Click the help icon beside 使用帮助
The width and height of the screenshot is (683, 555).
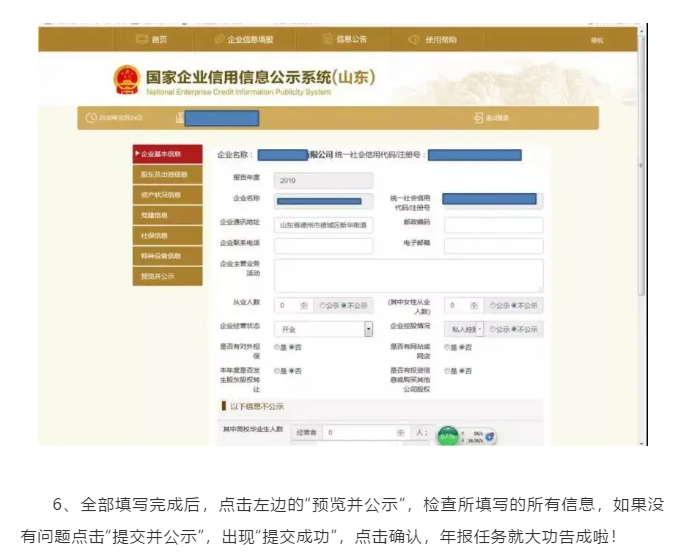413,40
